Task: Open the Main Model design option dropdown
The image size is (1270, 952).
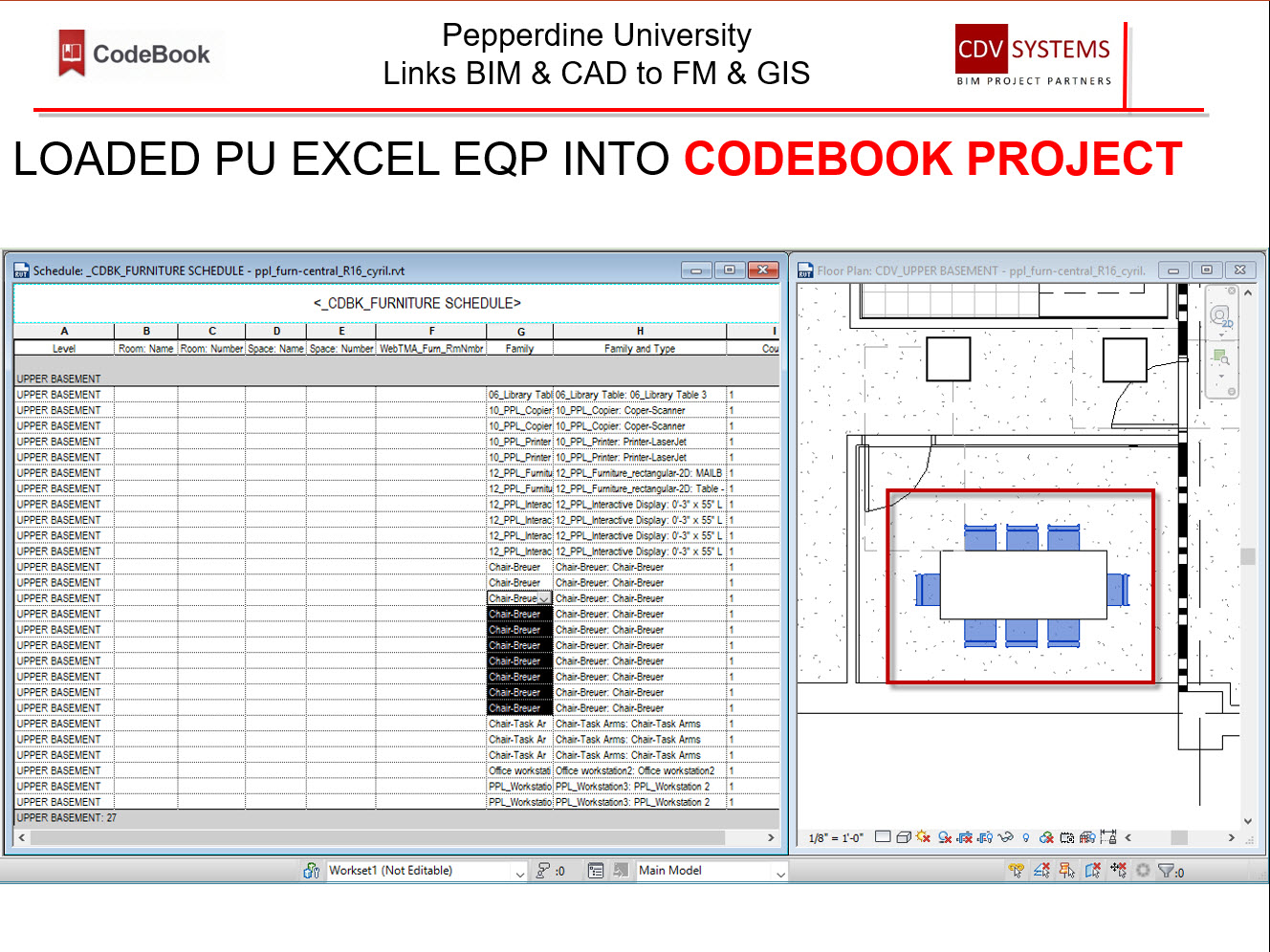Action: coord(712,871)
